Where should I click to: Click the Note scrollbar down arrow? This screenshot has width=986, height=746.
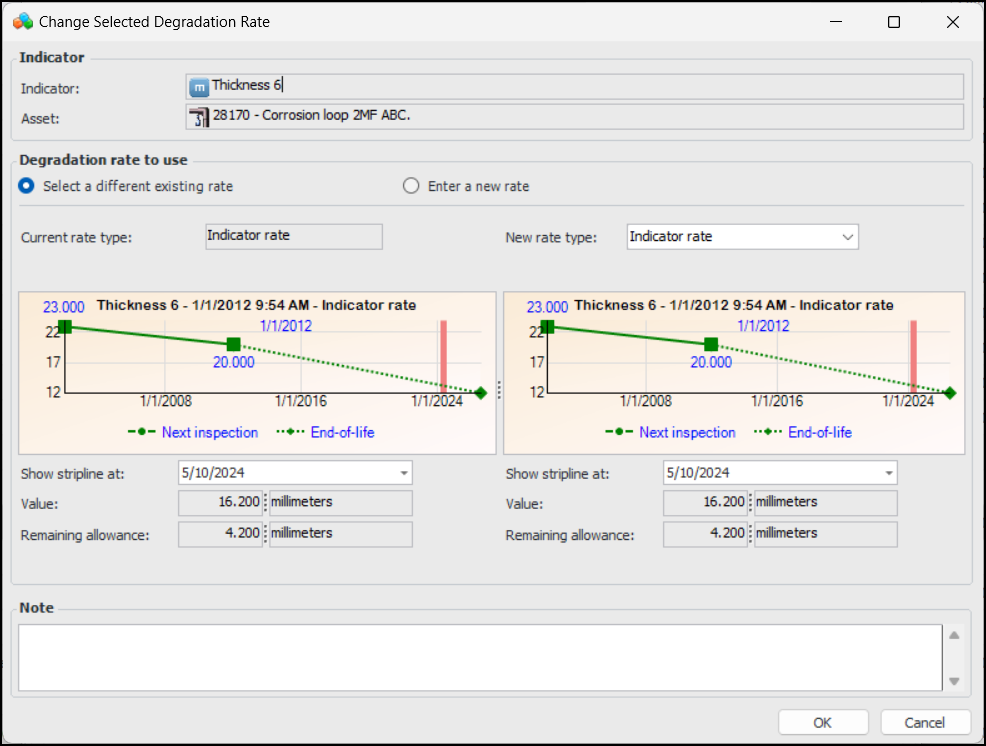(x=954, y=681)
